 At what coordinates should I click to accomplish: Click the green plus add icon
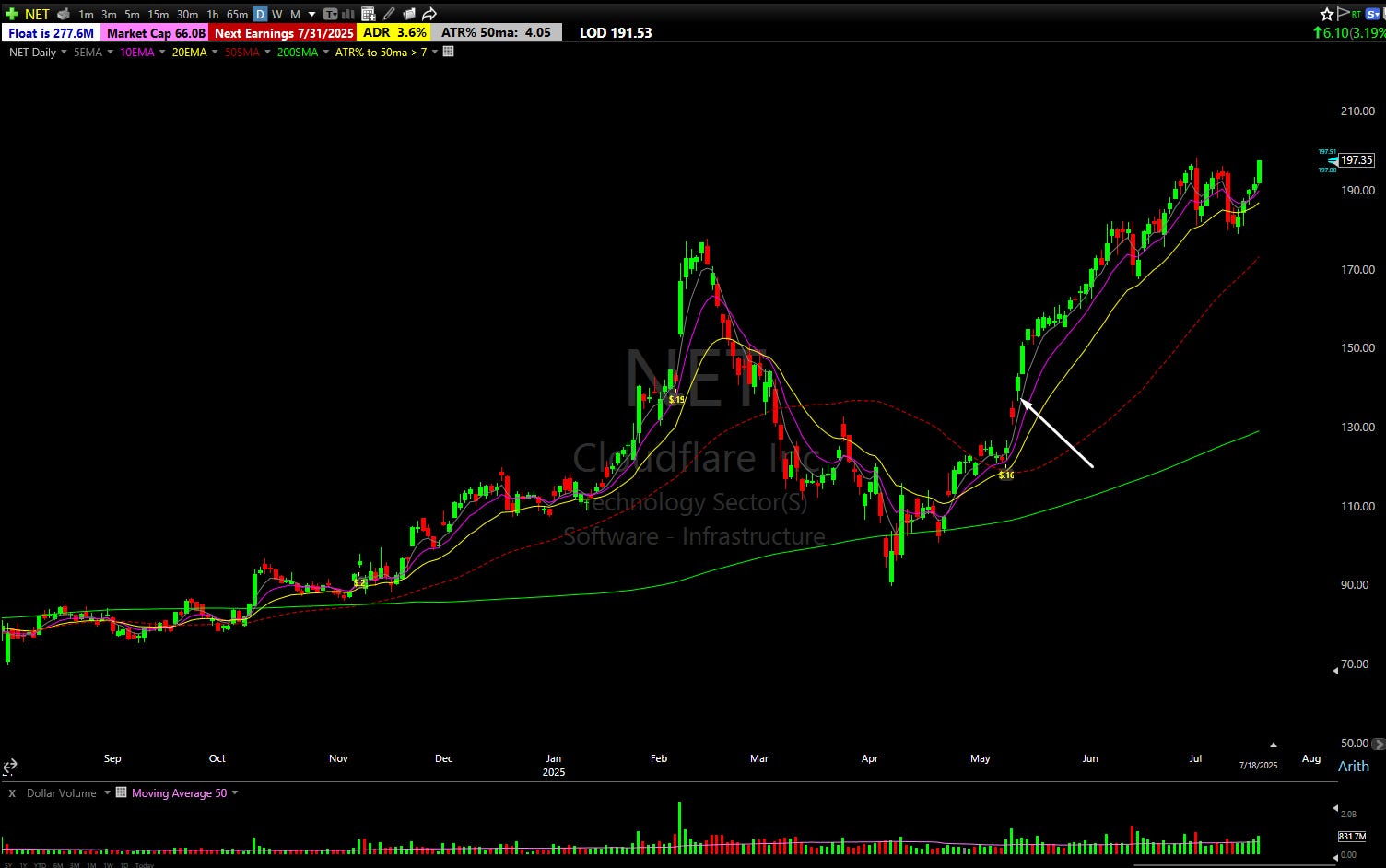[x=11, y=14]
